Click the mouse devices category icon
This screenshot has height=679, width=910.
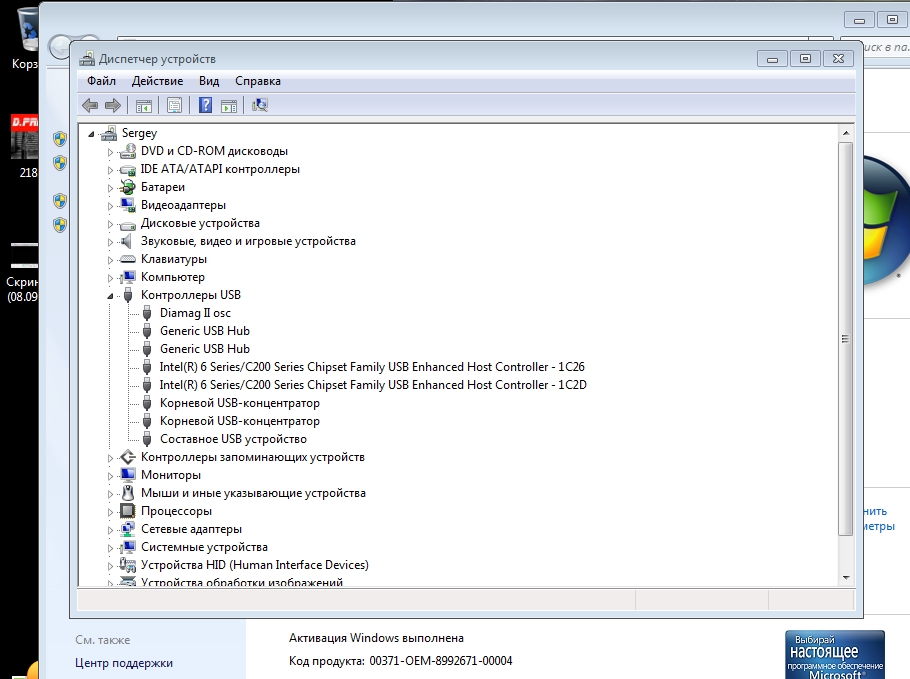pos(128,493)
